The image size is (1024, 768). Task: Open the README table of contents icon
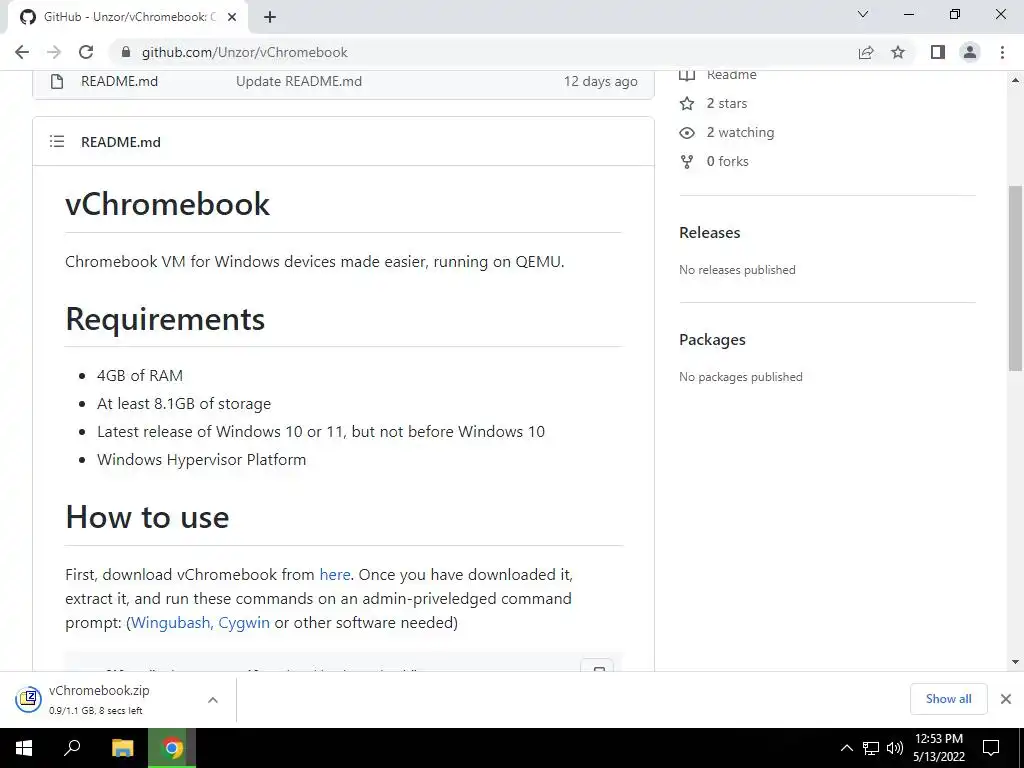[57, 141]
